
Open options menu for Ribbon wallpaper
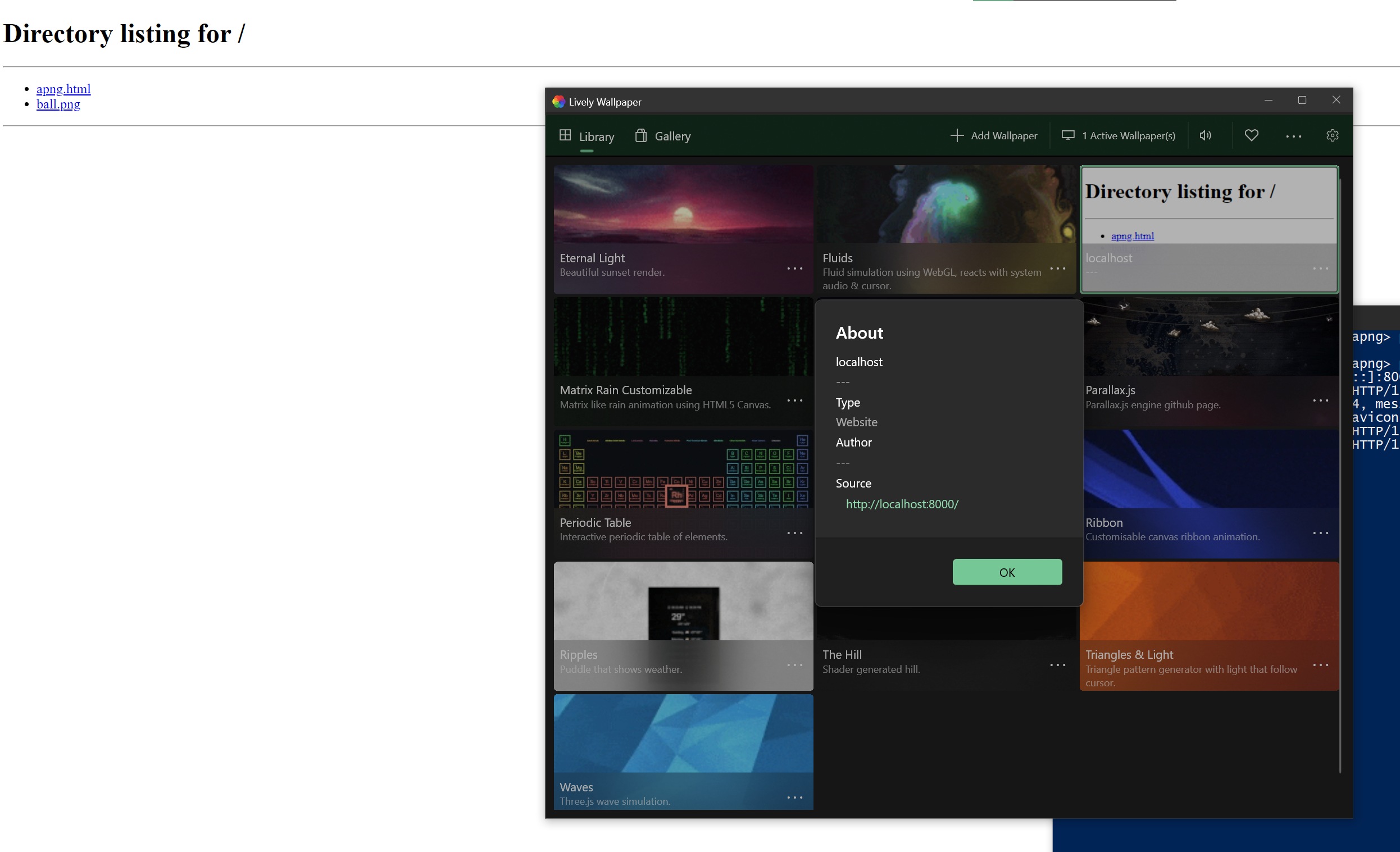(x=1320, y=534)
